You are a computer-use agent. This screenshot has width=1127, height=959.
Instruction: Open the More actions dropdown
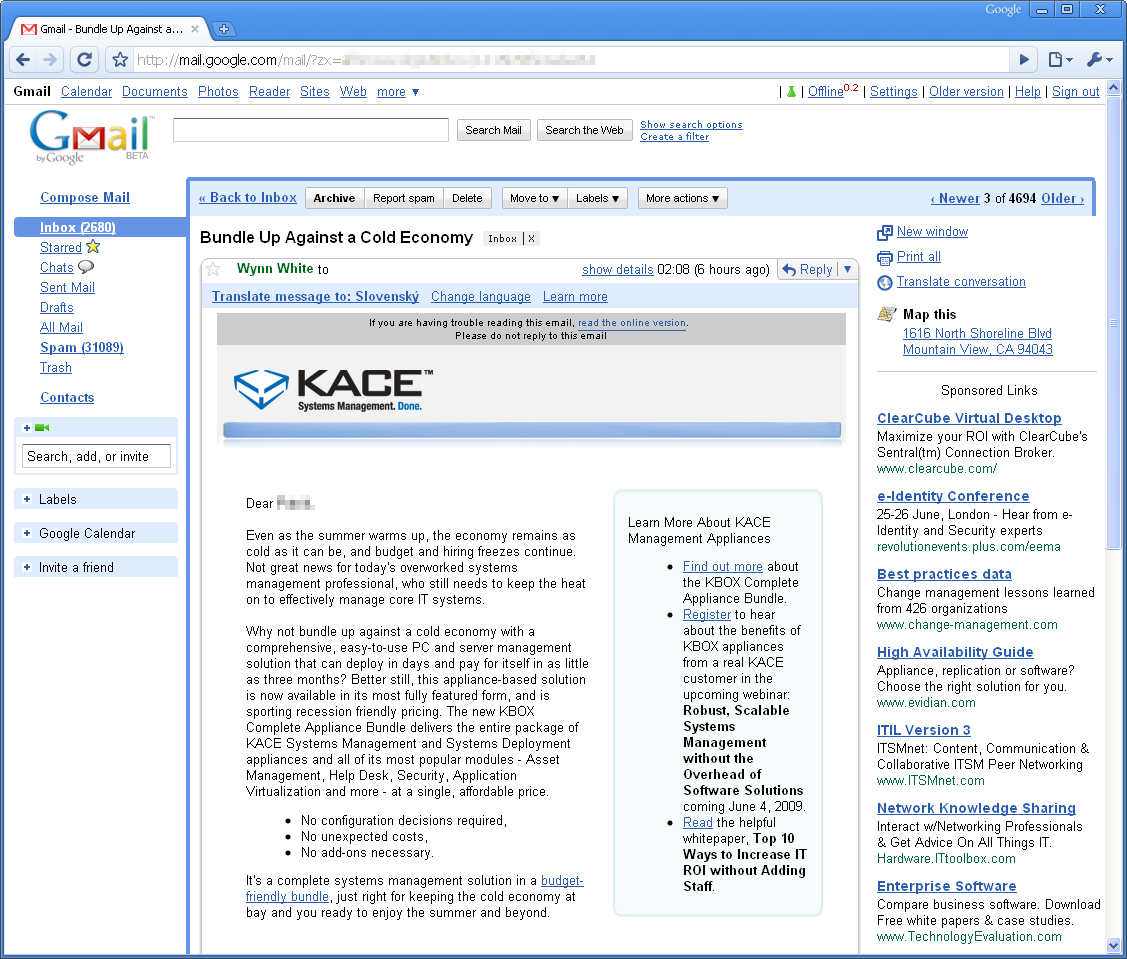point(682,198)
